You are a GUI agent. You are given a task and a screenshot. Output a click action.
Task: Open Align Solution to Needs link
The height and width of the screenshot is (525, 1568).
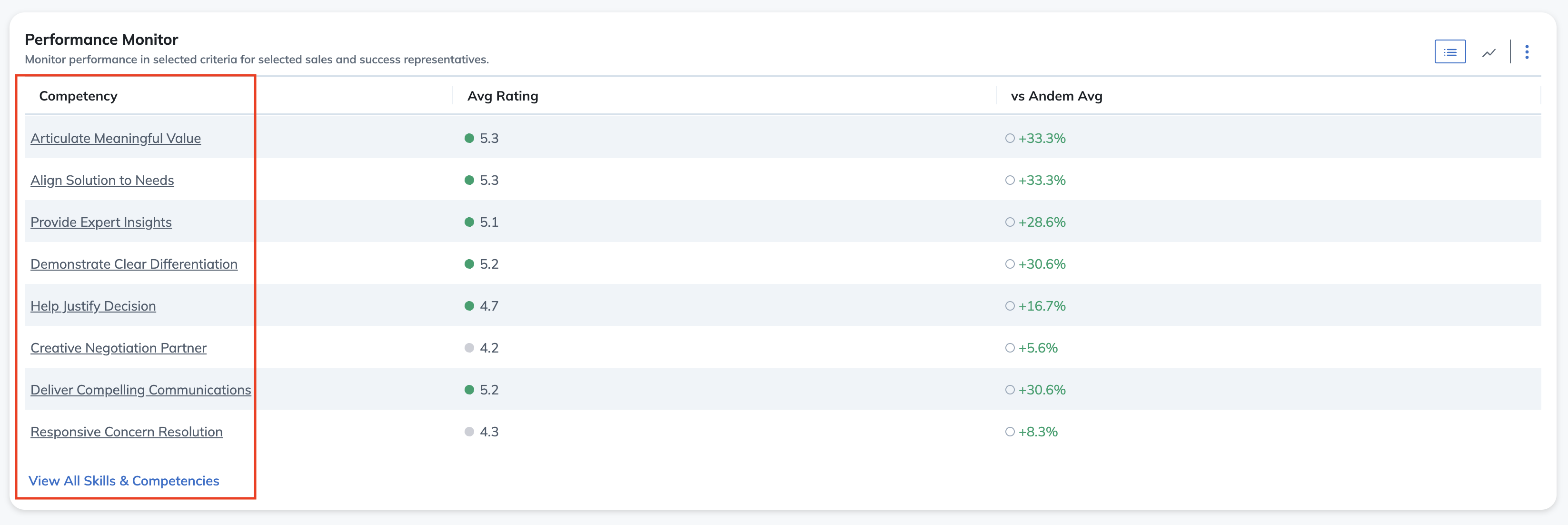tap(102, 180)
